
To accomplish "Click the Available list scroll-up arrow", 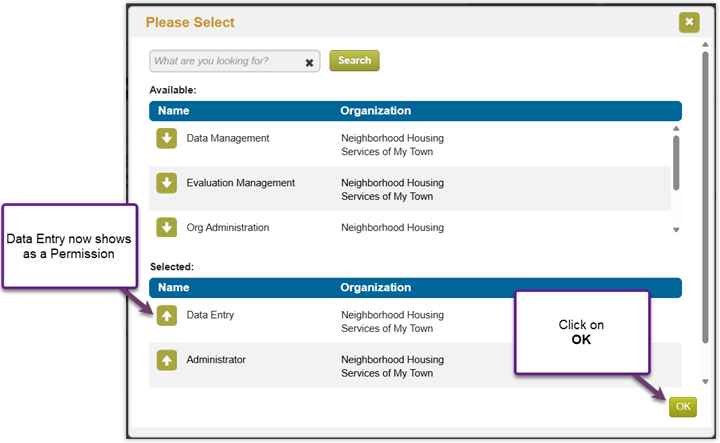I will 676,129.
